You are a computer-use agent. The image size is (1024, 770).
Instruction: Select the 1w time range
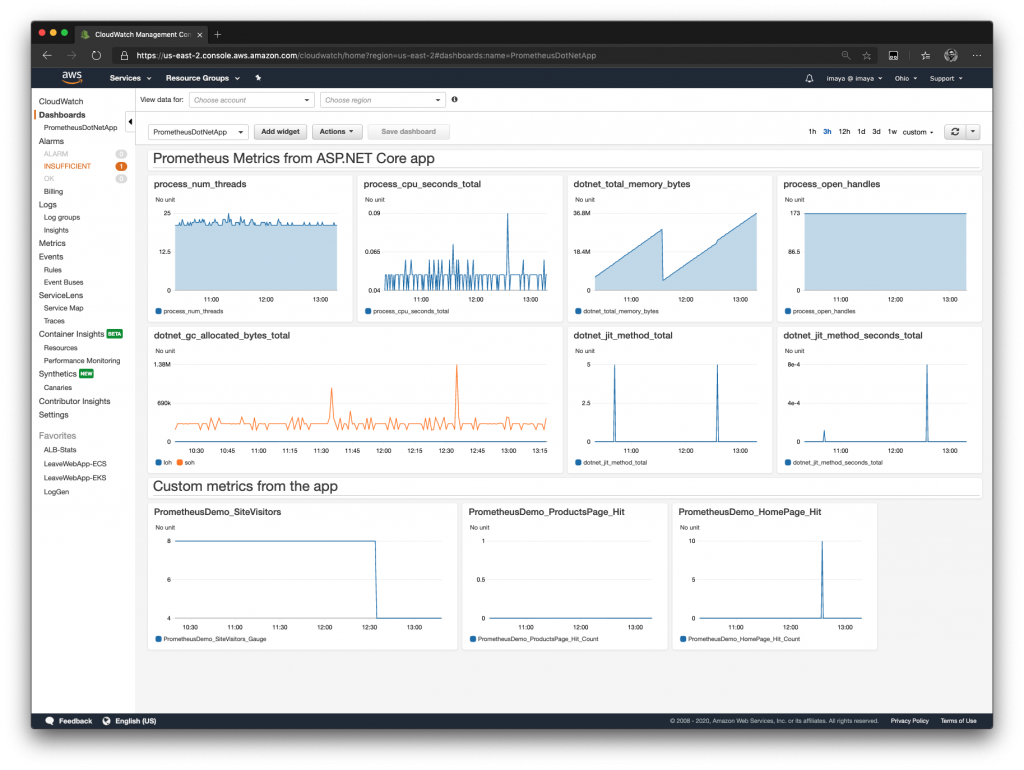coord(892,132)
